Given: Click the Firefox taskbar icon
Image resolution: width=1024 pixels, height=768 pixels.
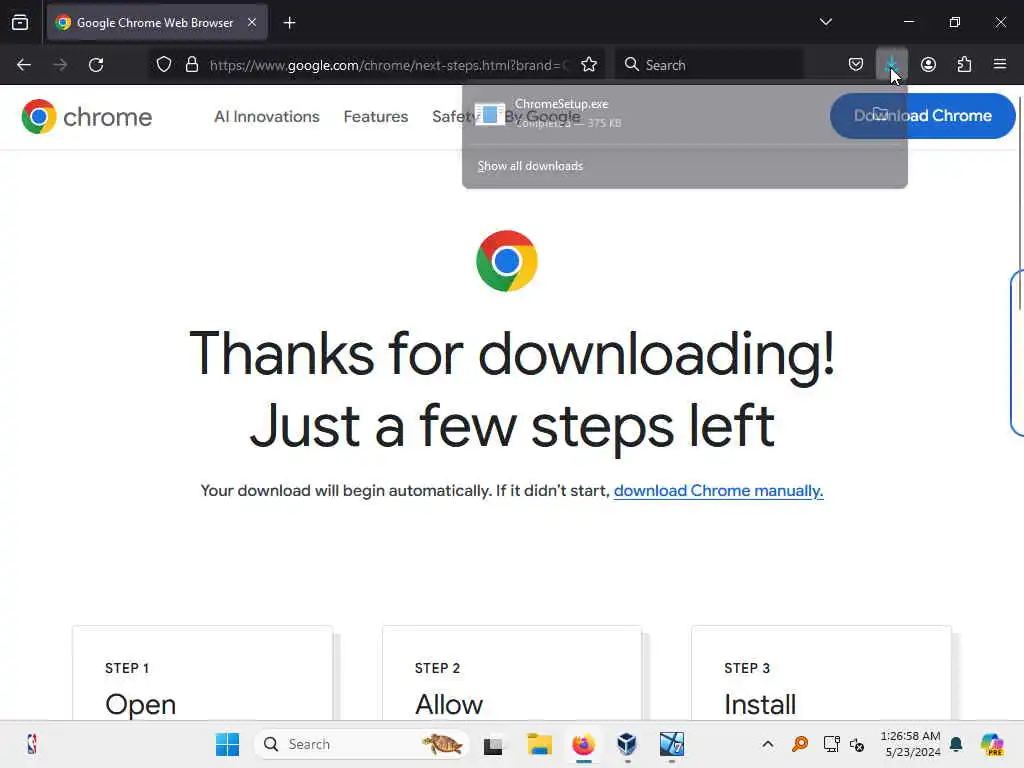Looking at the screenshot, I should (x=583, y=744).
